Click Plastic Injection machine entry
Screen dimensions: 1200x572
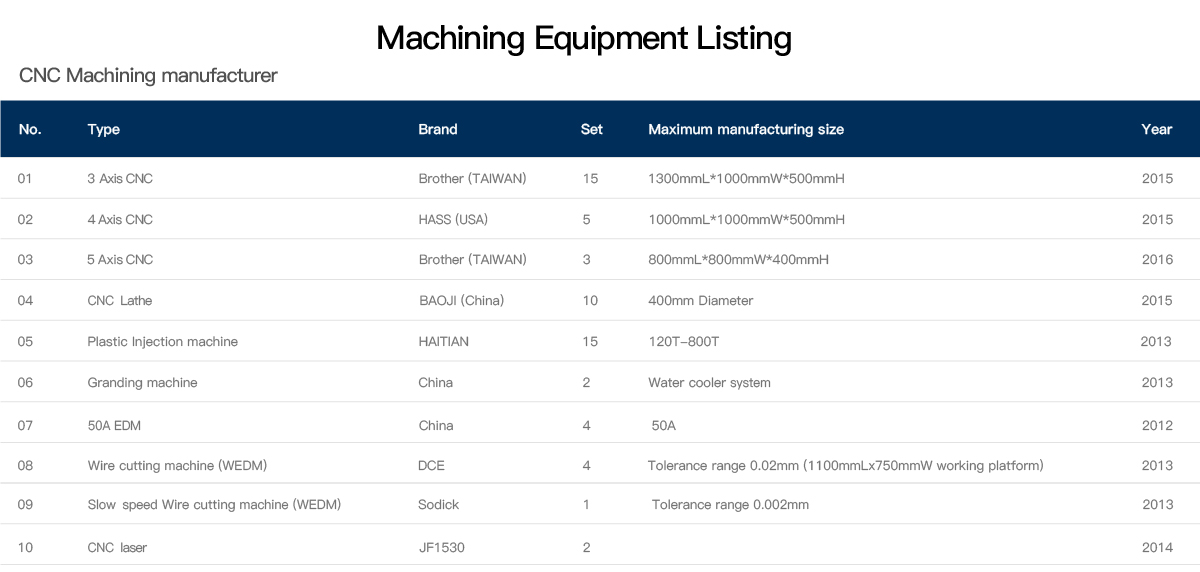pyautogui.click(x=163, y=342)
